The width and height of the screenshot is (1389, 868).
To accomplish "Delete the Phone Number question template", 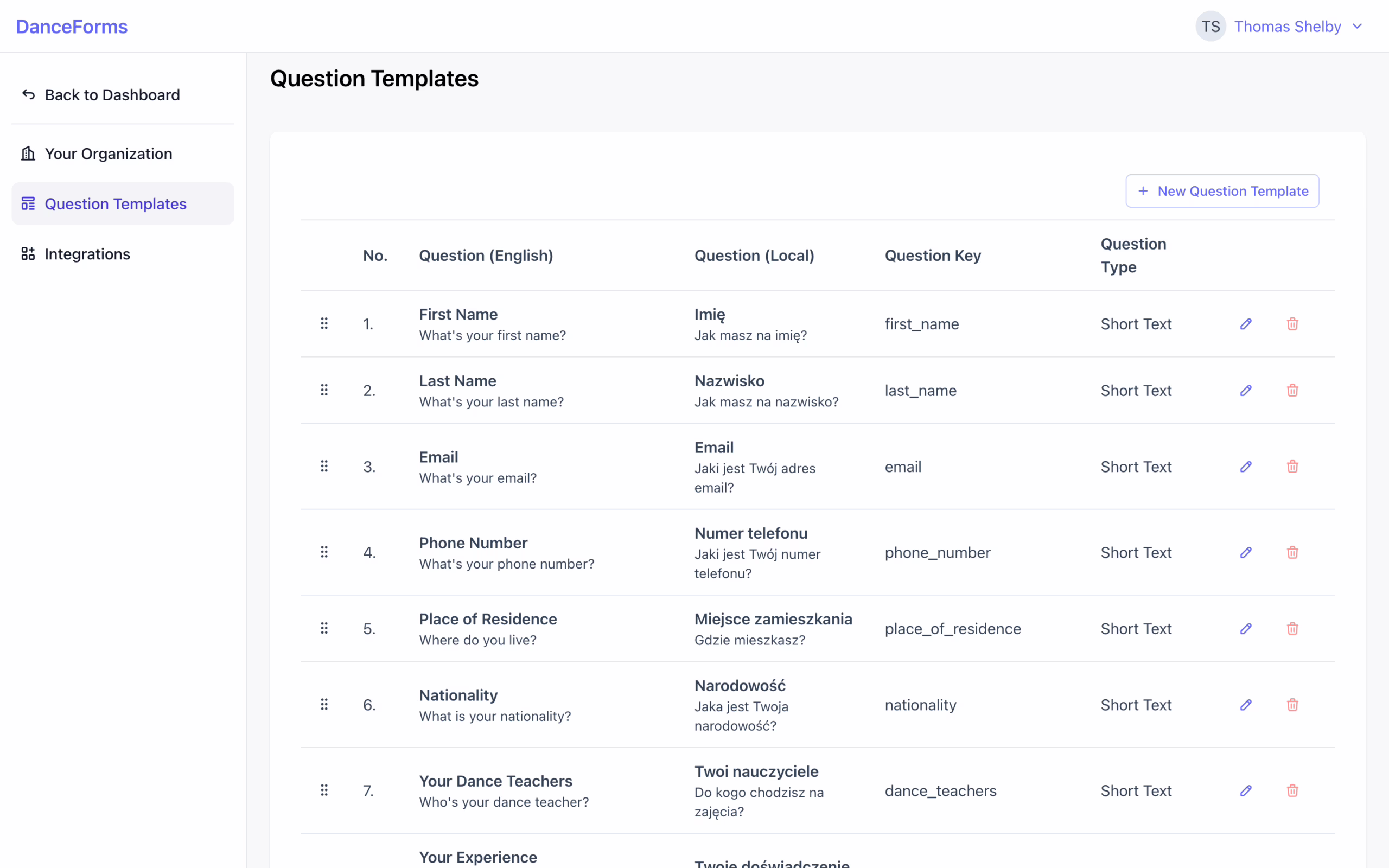I will click(x=1292, y=552).
